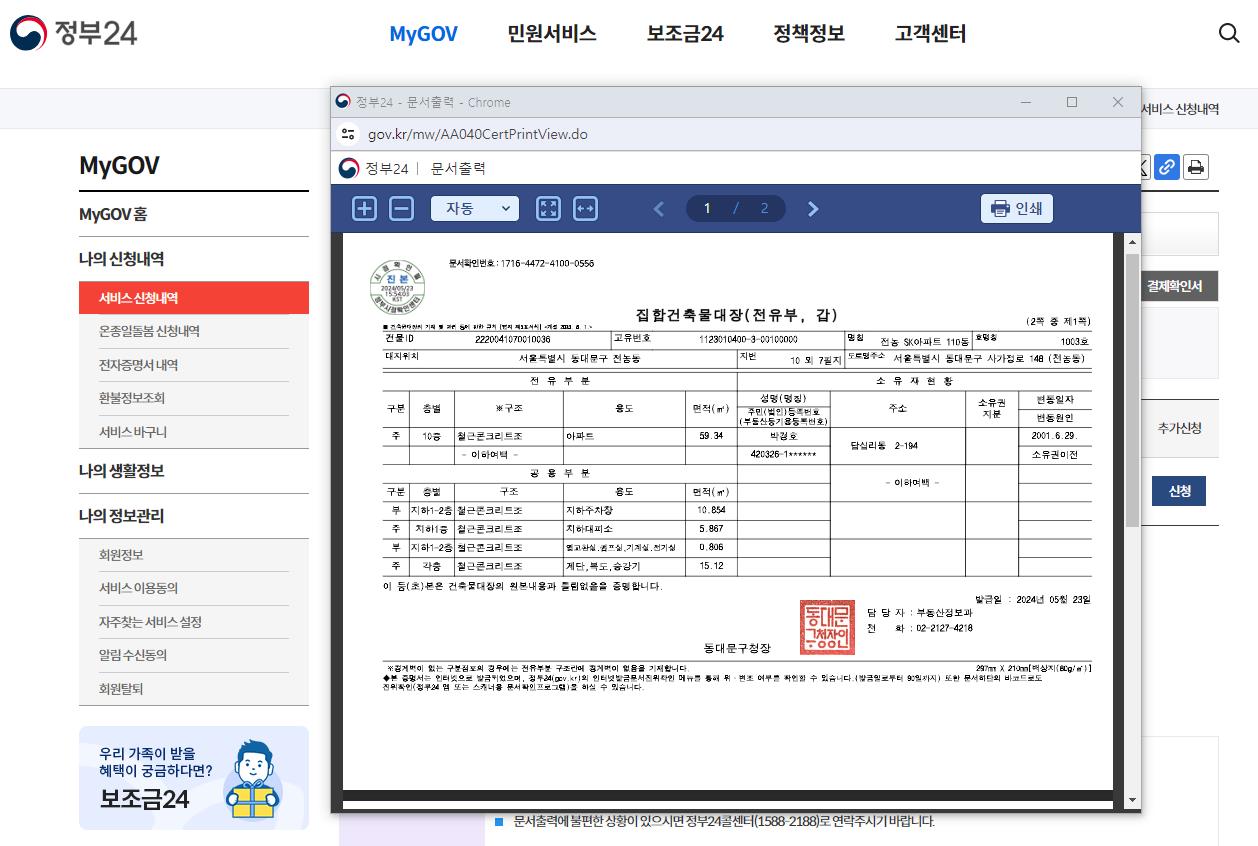Image resolution: width=1258 pixels, height=846 pixels.
Task: Open the 정책정보 top menu
Action: pyautogui.click(x=809, y=33)
